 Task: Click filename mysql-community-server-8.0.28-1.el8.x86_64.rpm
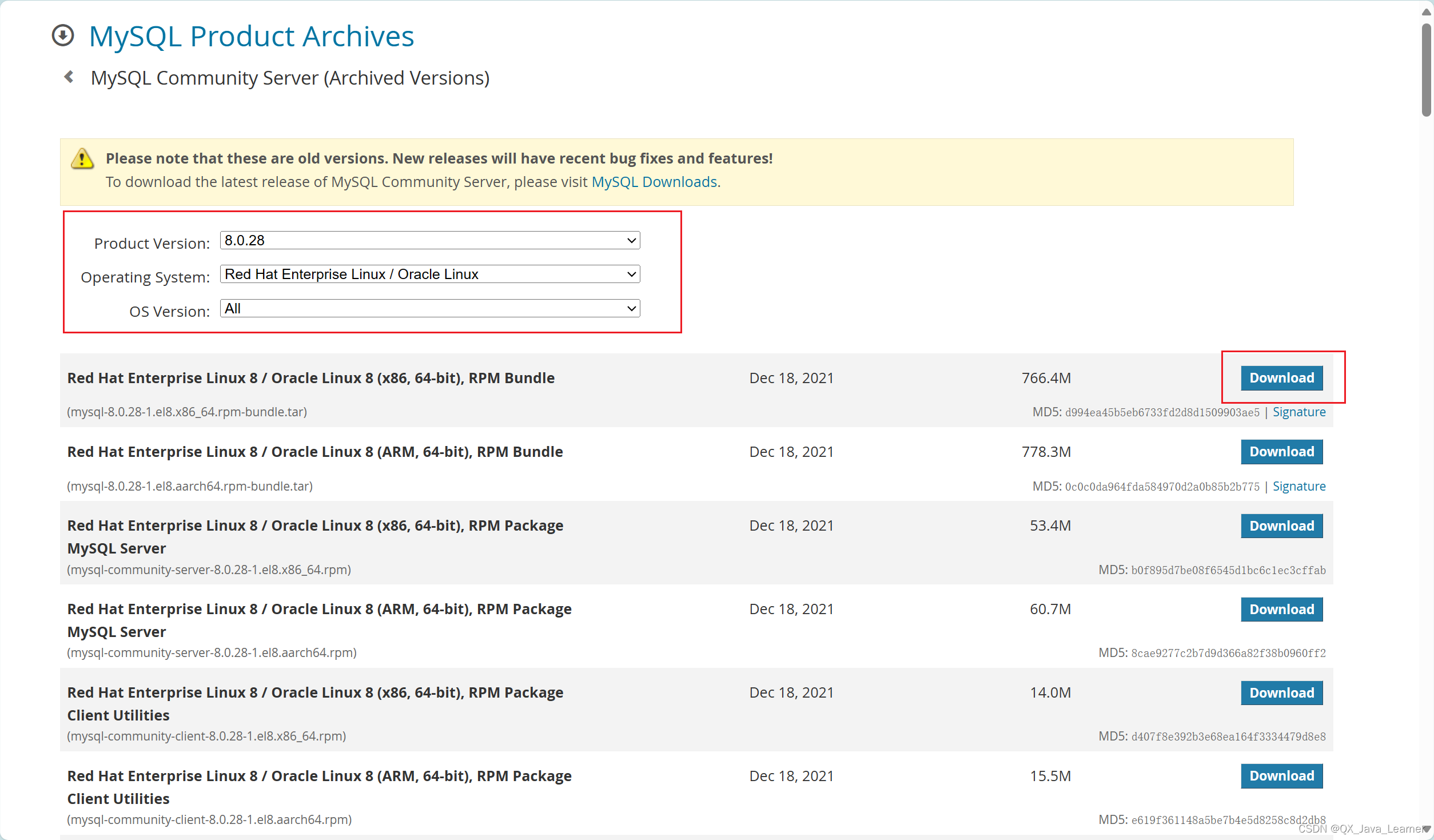[x=209, y=570]
